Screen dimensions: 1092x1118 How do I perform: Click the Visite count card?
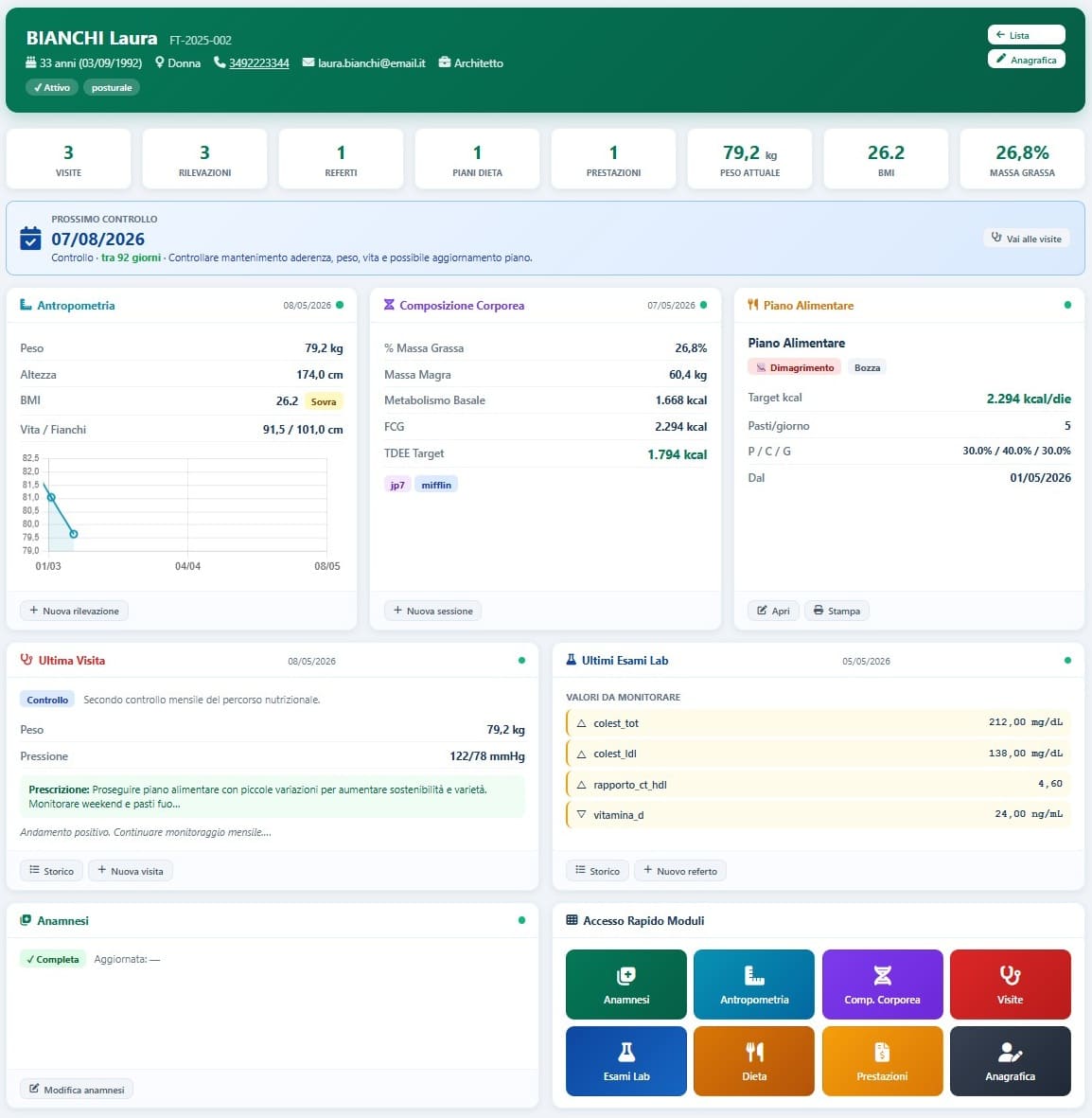[68, 159]
